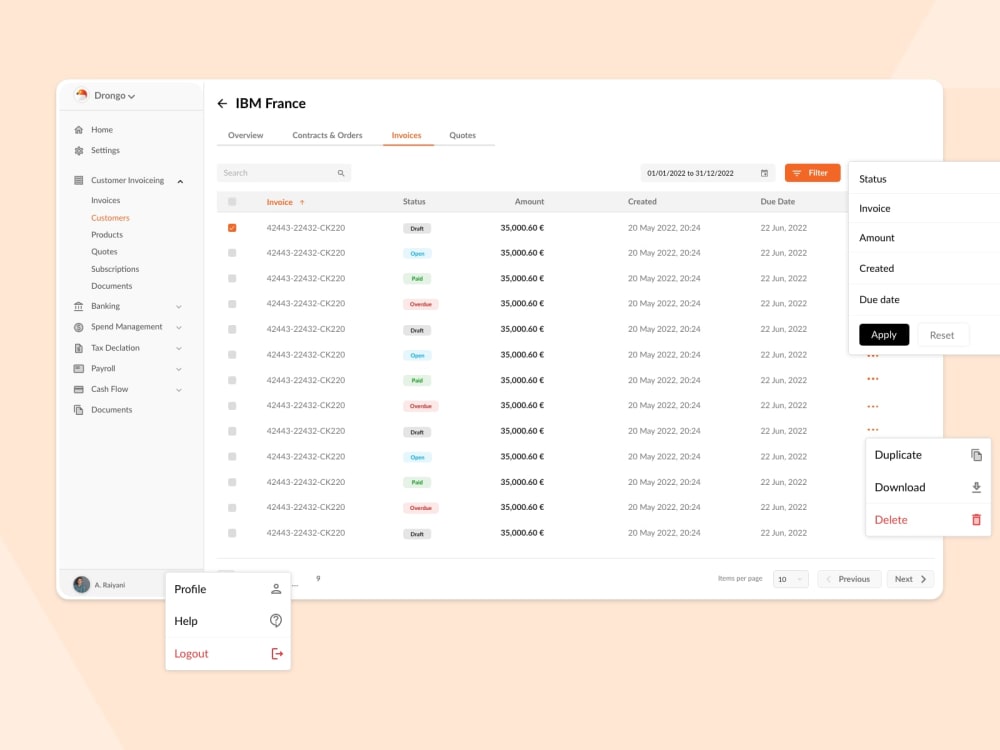This screenshot has width=1000, height=750.
Task: Open the items per page dropdown
Action: [791, 579]
